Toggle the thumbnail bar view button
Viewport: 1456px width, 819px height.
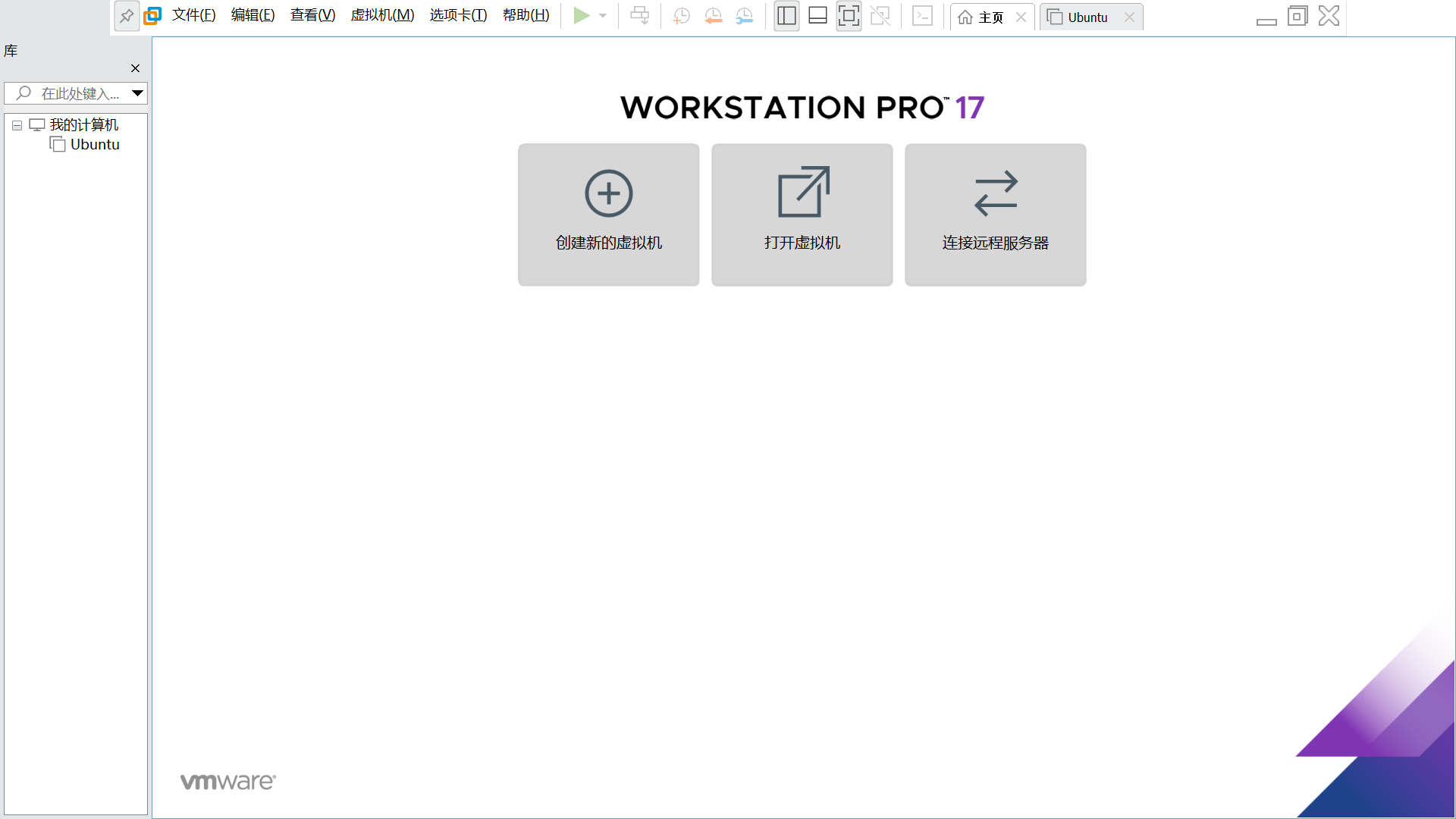tap(817, 16)
